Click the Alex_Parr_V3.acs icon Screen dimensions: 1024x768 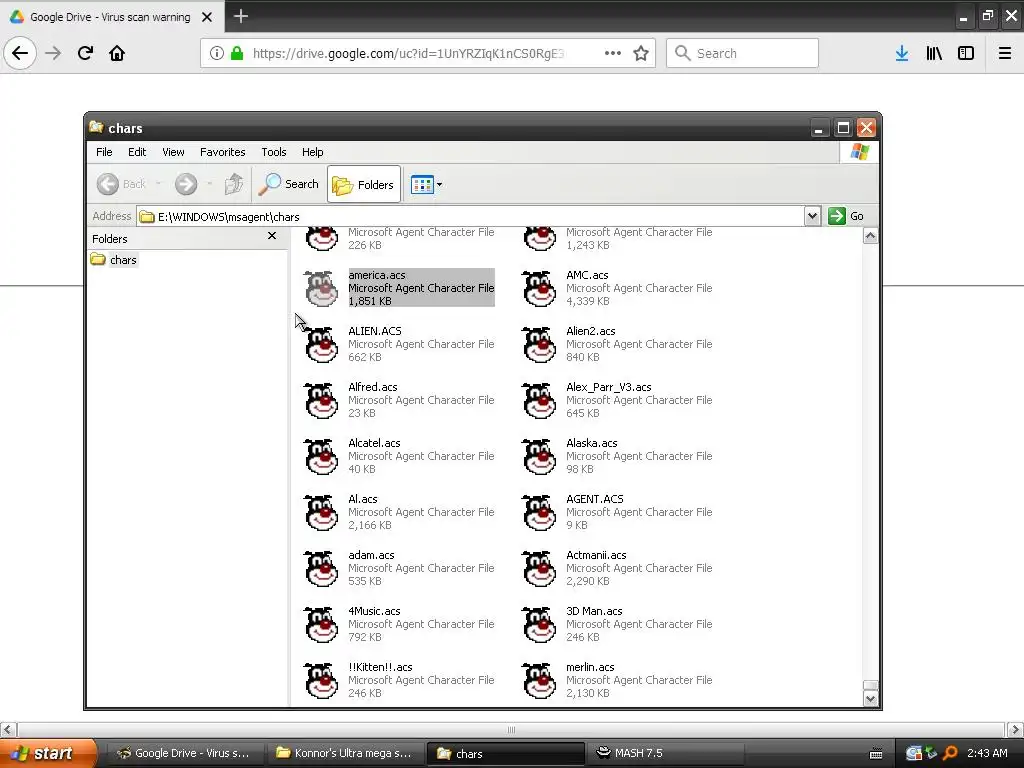(539, 400)
